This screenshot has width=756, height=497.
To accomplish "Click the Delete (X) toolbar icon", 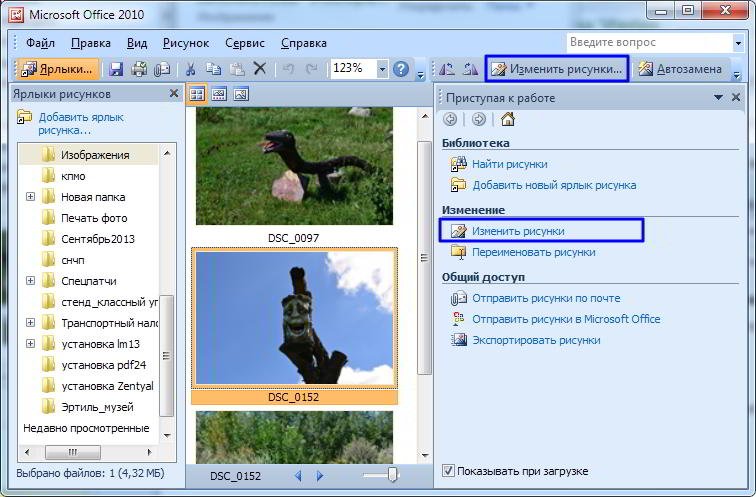I will [260, 69].
